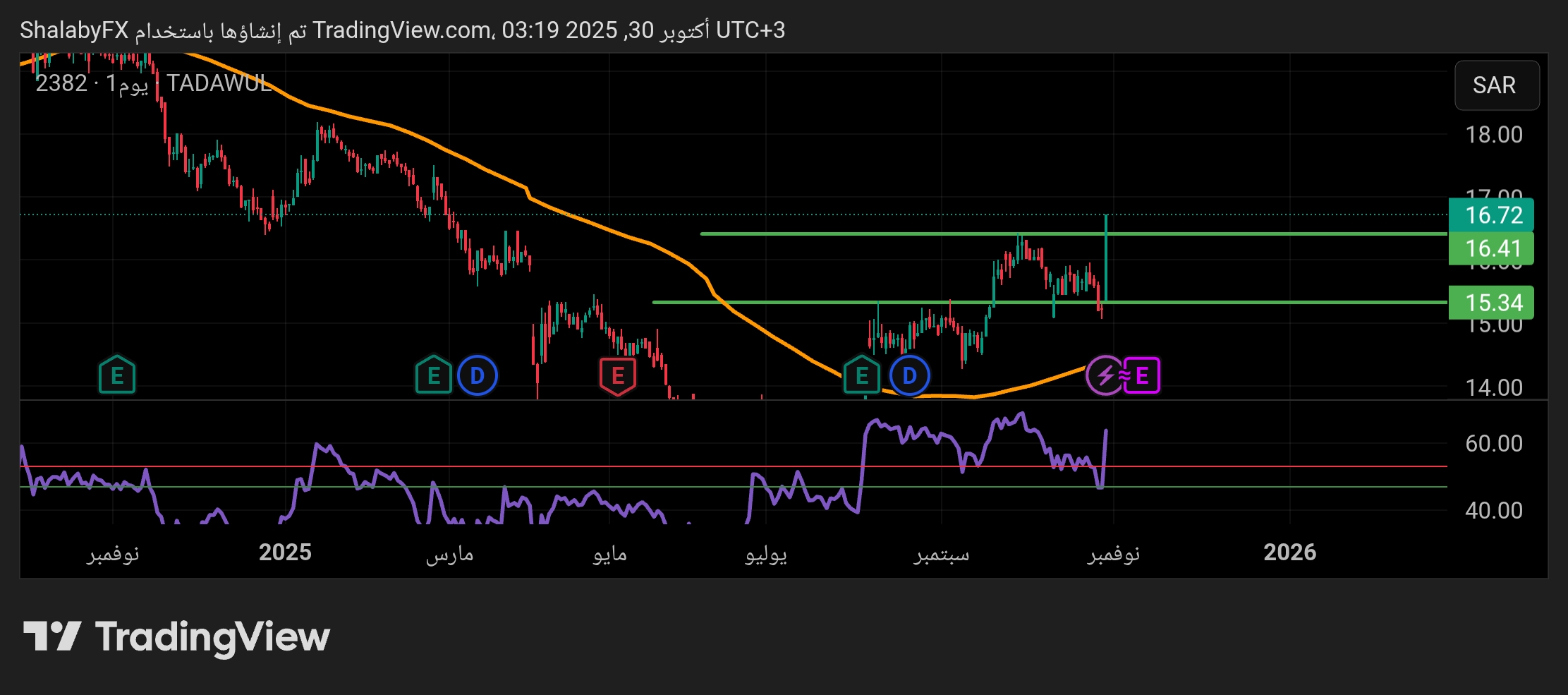This screenshot has width=1568, height=695.
Task: Click the 16.72 current price label
Action: (1492, 215)
